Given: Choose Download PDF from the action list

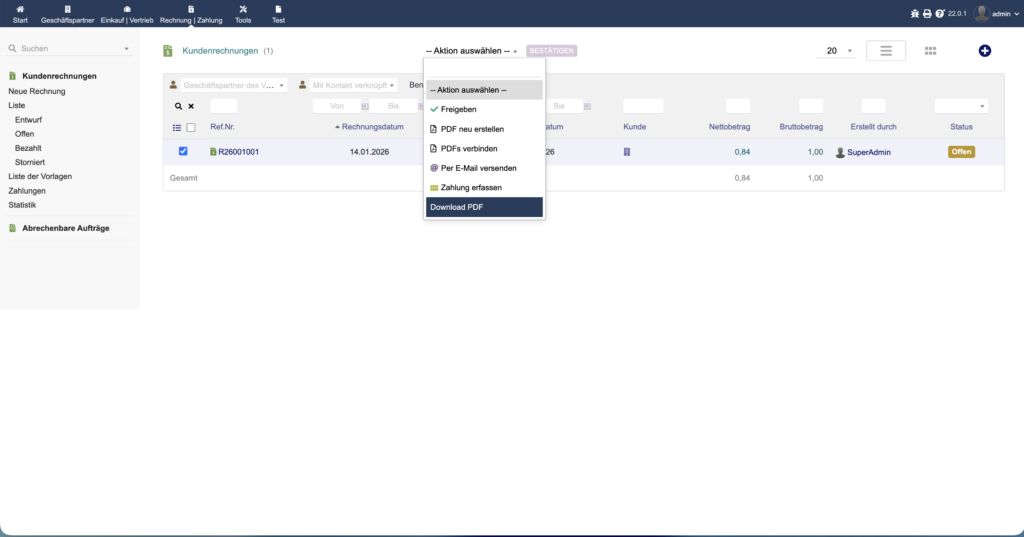Looking at the screenshot, I should 484,207.
